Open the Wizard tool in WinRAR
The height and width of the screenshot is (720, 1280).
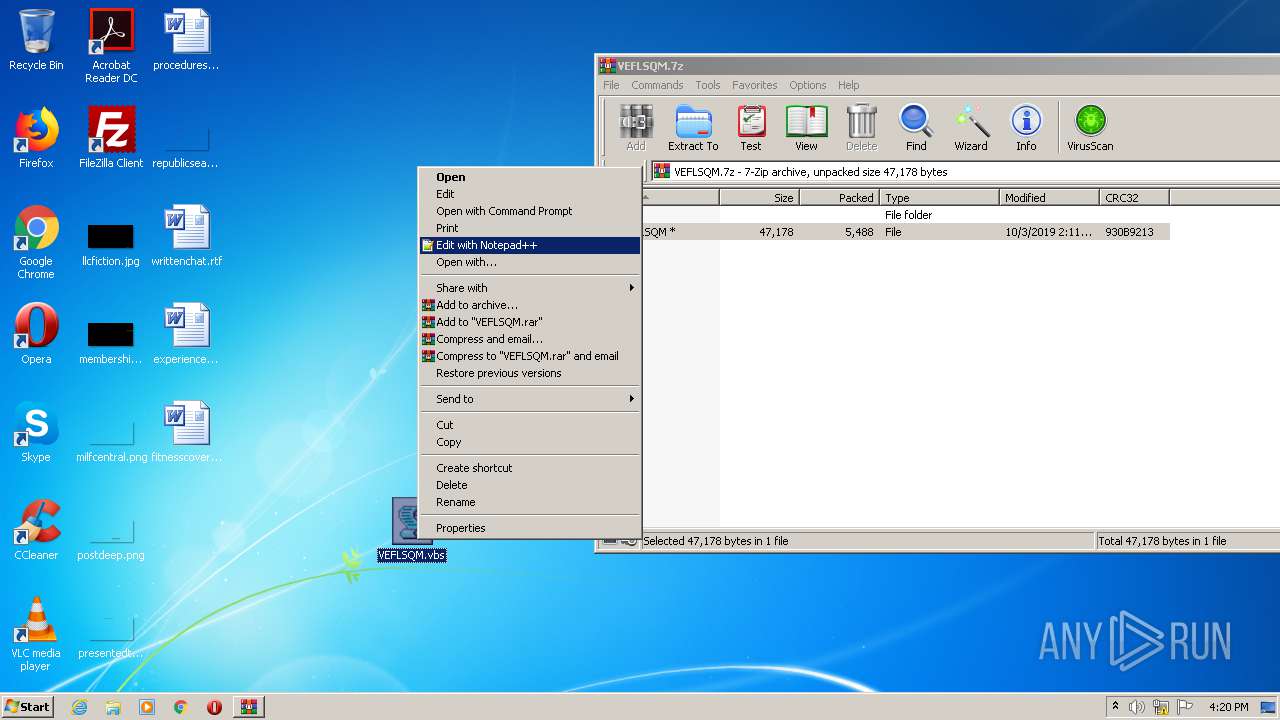coord(970,128)
